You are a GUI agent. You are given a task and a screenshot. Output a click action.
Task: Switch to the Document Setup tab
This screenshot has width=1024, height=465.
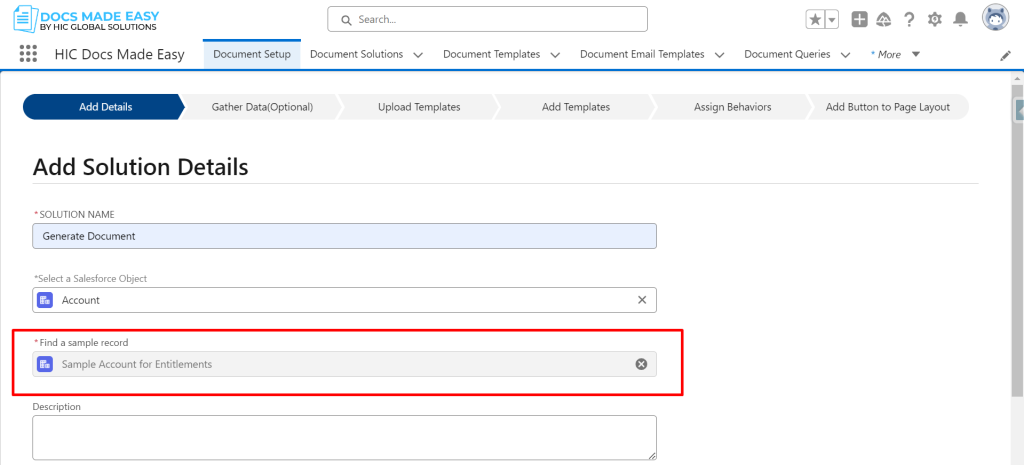(252, 54)
